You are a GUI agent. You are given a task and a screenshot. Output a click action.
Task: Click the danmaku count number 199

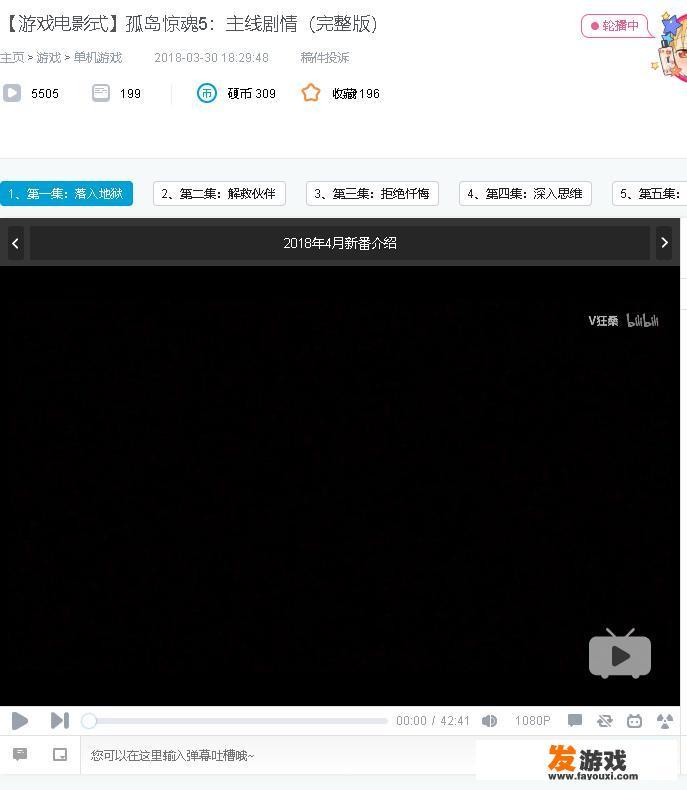point(130,94)
